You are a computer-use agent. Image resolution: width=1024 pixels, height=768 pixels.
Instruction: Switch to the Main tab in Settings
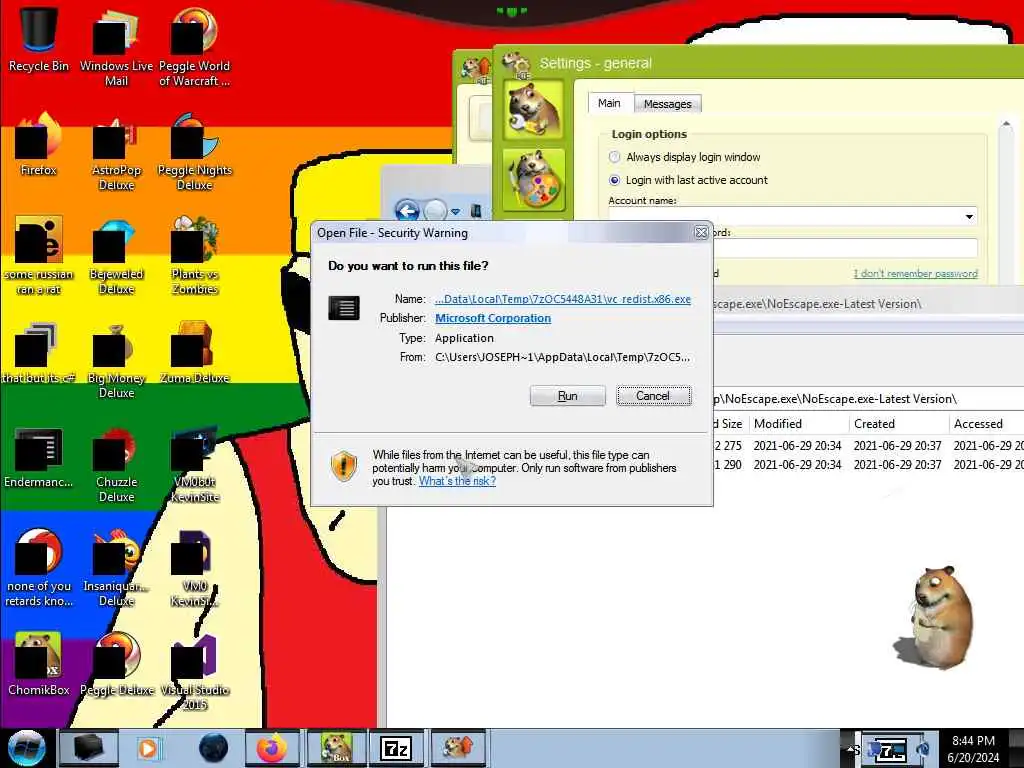609,103
